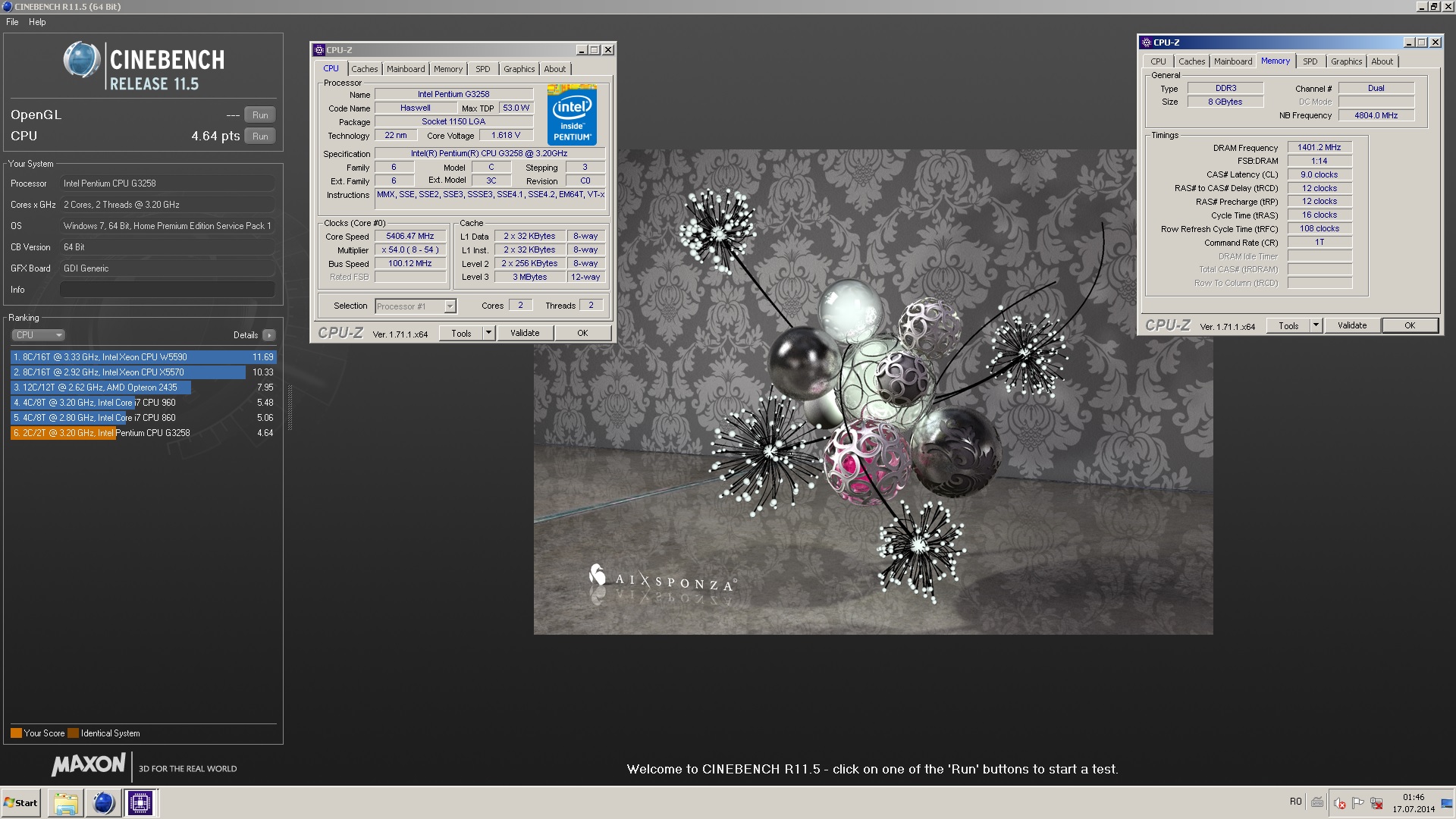The height and width of the screenshot is (819, 1456).
Task: Click the system clock showing 01:46
Action: (1414, 797)
